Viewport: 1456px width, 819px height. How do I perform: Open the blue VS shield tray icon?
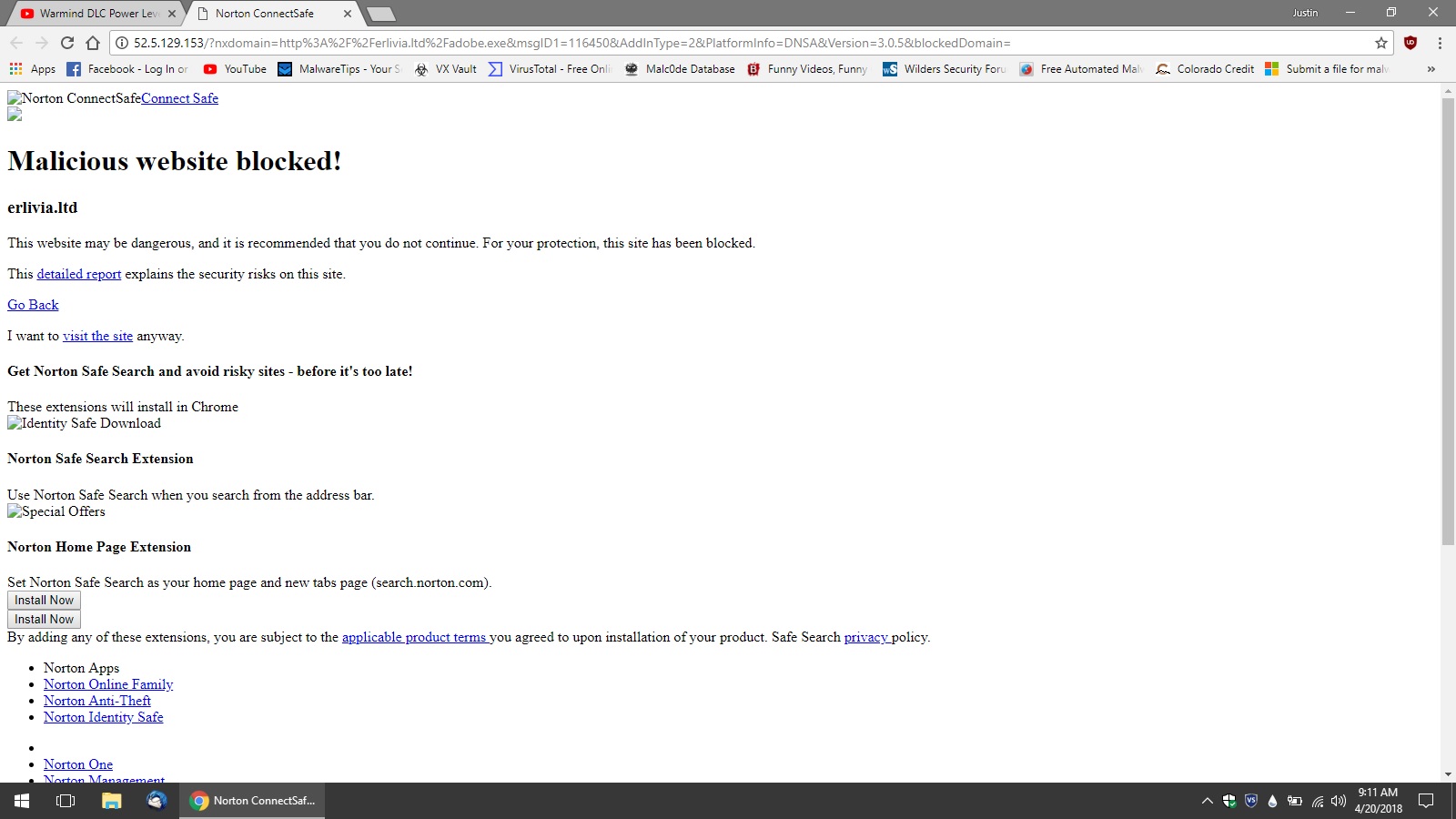tap(1251, 801)
